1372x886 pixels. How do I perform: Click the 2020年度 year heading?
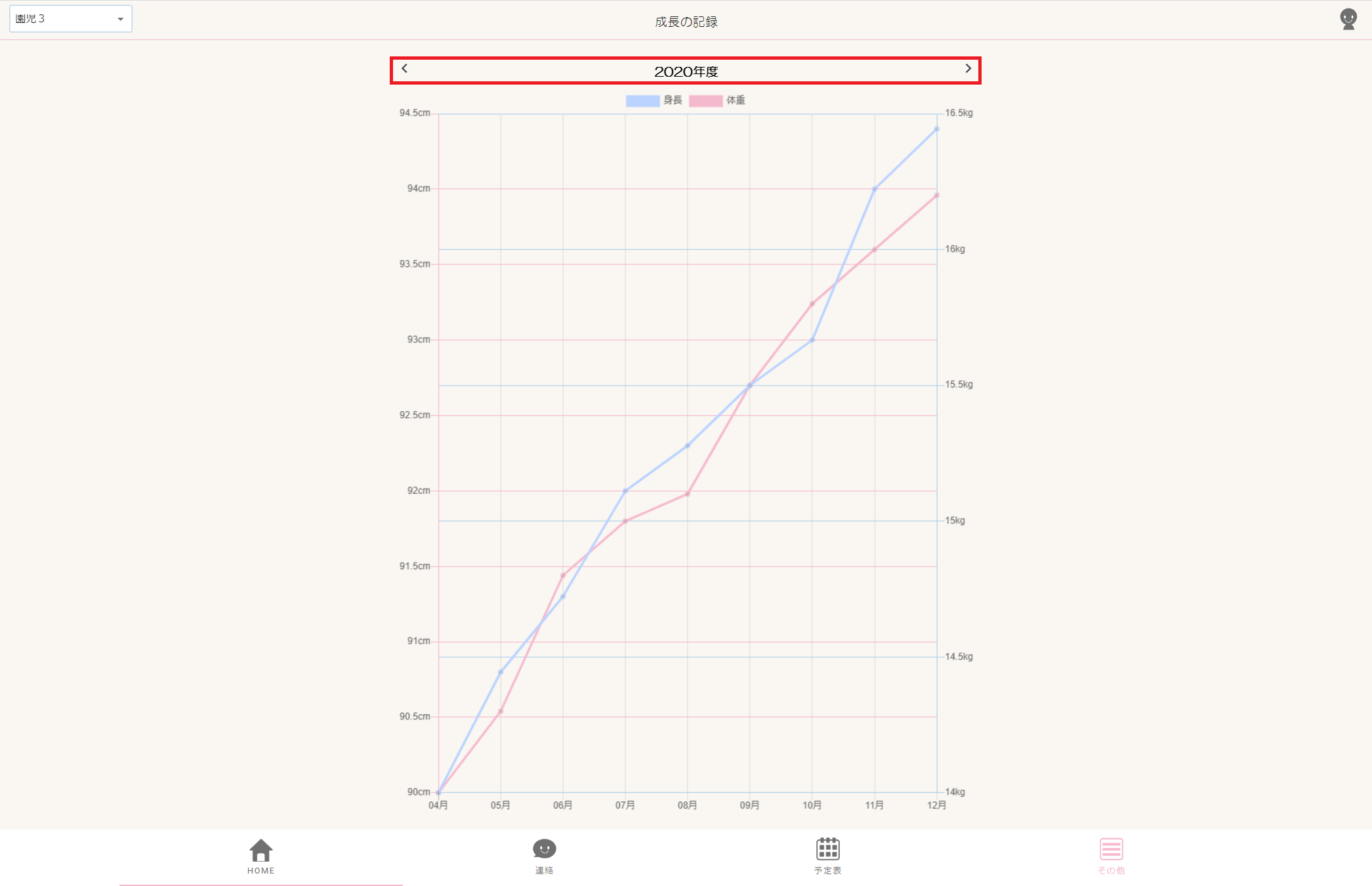coord(686,71)
